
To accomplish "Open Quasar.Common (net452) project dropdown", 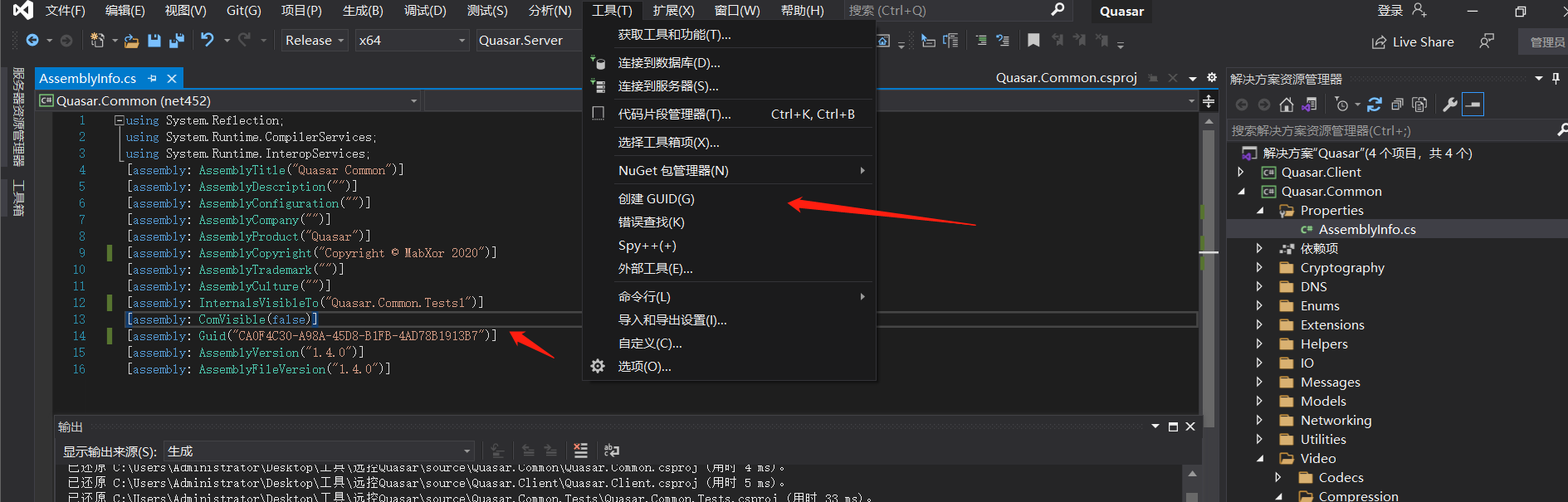I will tap(230, 100).
